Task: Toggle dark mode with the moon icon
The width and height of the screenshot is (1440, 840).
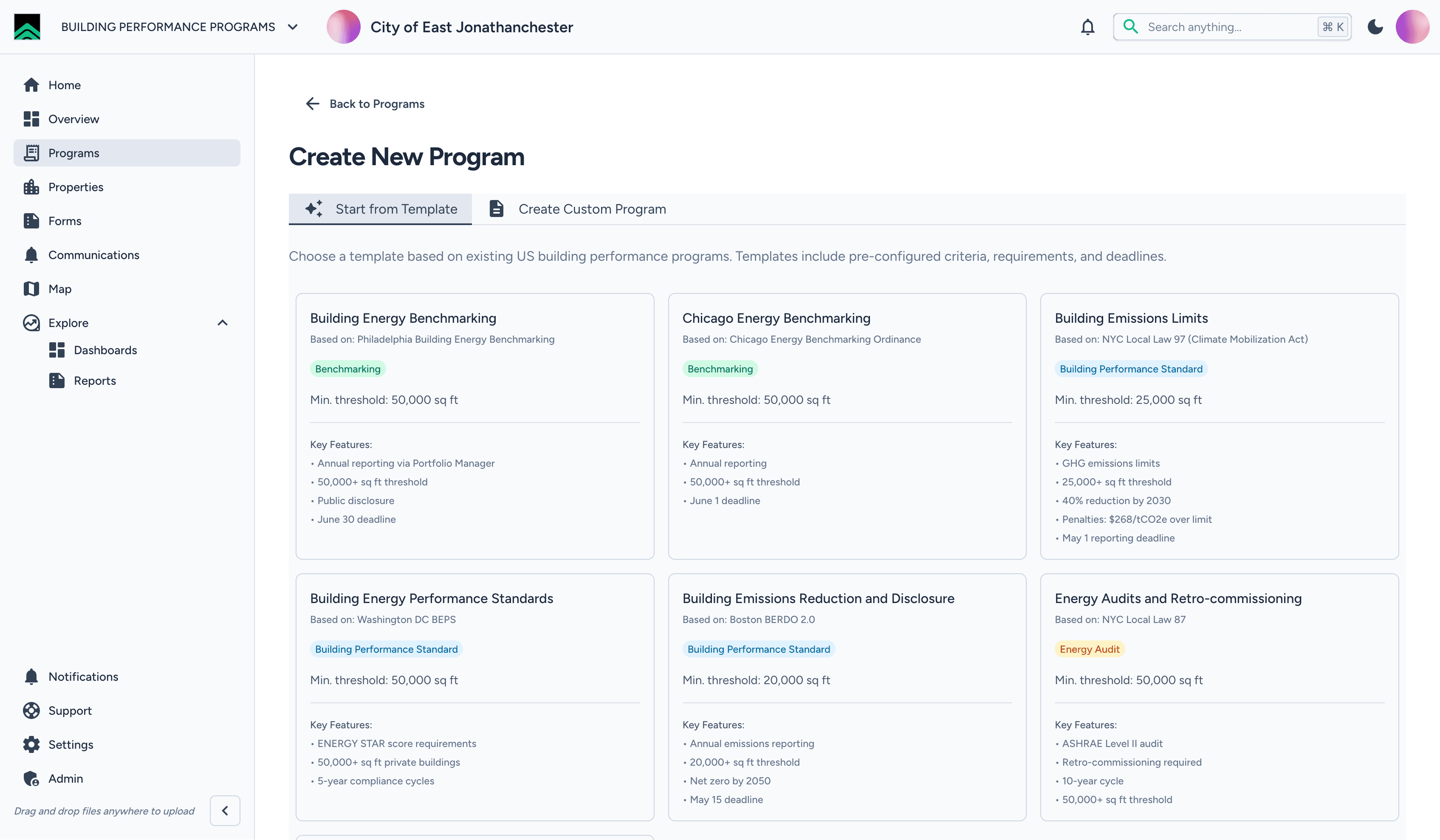Action: coord(1375,27)
